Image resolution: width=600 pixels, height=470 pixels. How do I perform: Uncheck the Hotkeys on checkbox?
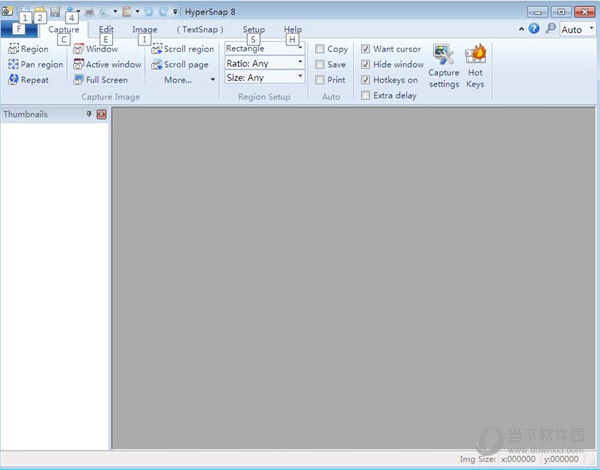click(365, 80)
